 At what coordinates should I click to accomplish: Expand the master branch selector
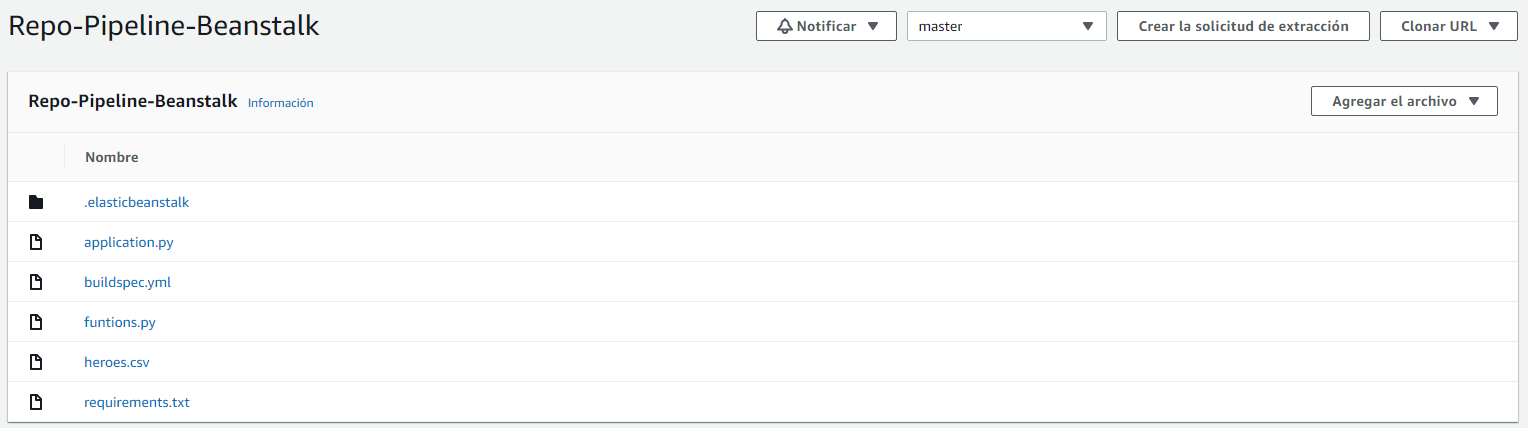tap(1006, 26)
